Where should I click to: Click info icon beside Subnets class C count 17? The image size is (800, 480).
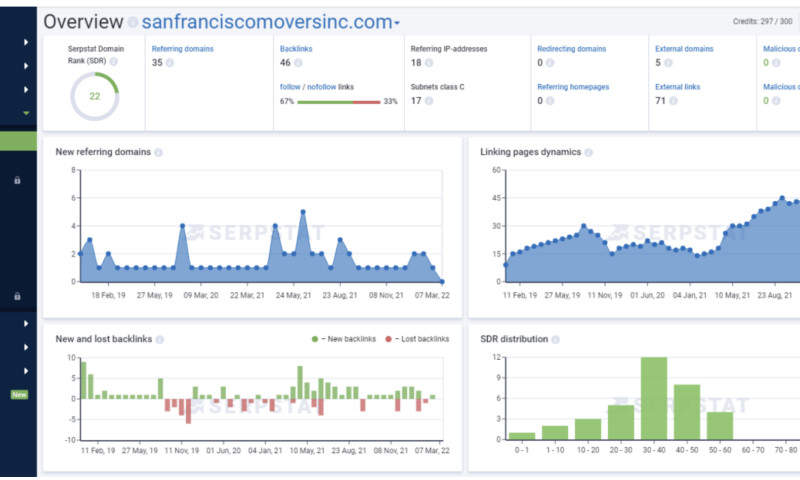[x=429, y=101]
